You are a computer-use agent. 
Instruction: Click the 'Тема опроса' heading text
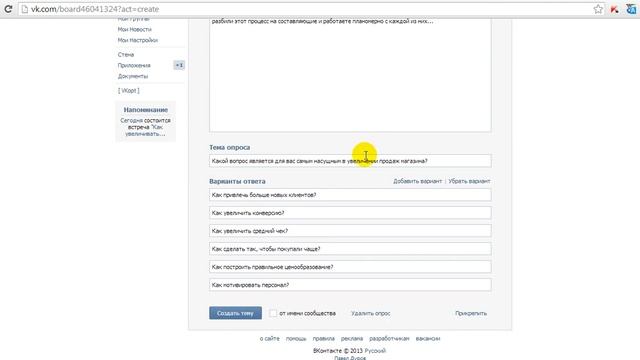(x=229, y=147)
